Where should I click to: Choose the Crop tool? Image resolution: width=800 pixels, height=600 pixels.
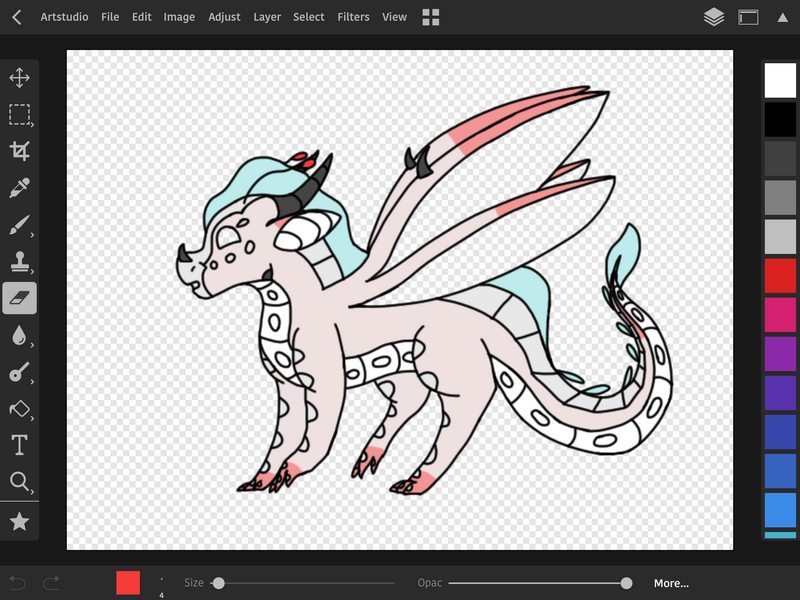19,151
